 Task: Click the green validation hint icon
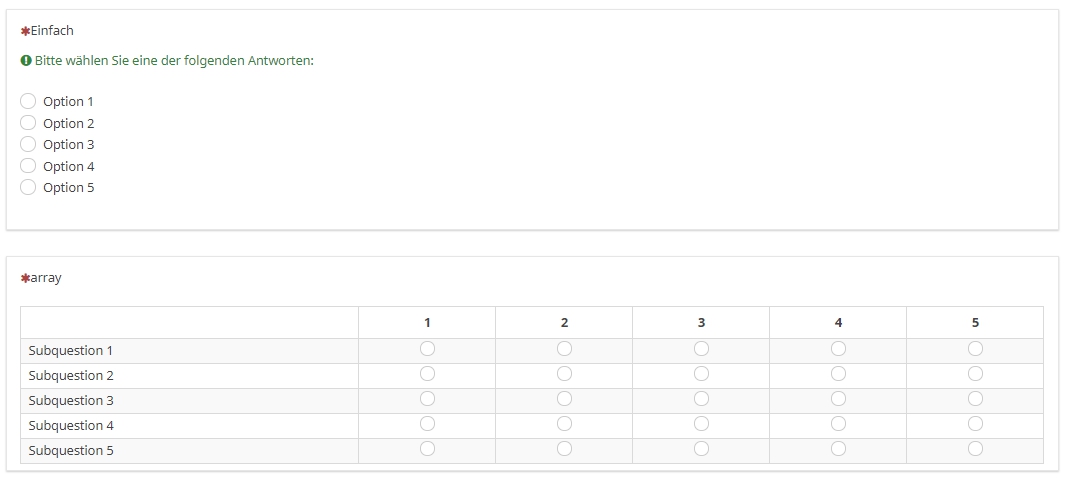pyautogui.click(x=26, y=61)
